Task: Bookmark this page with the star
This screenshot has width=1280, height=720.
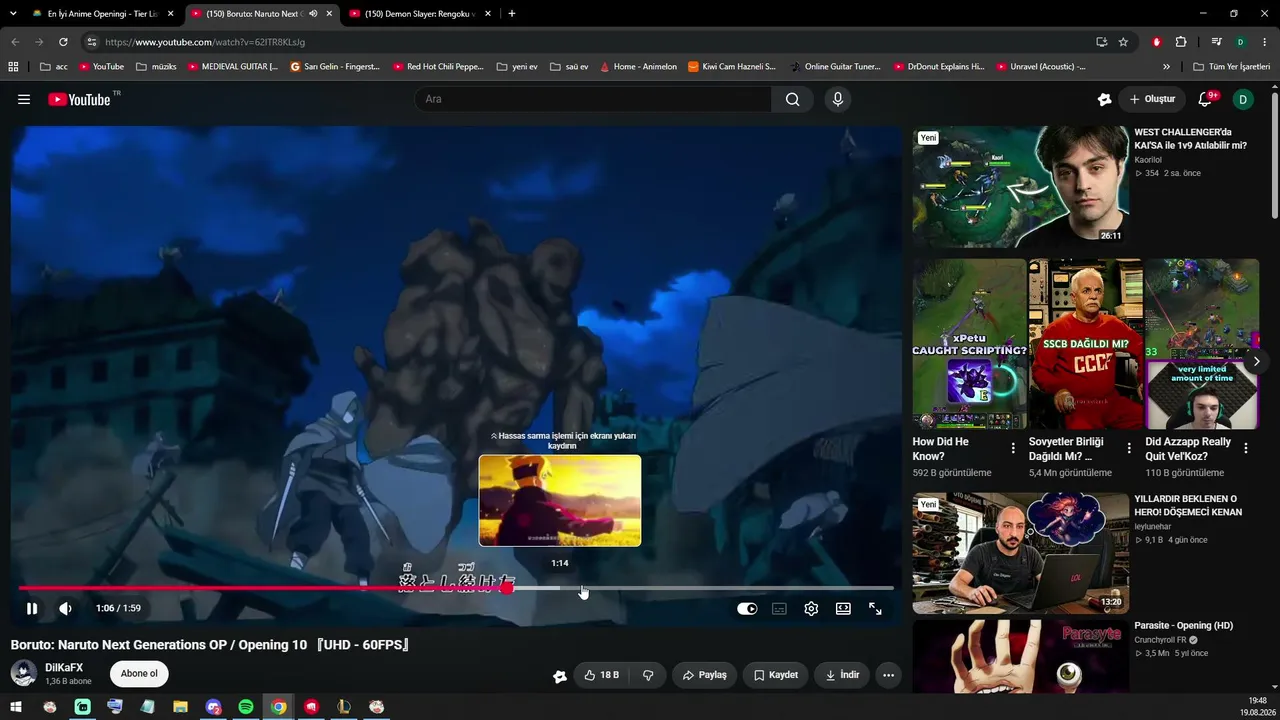Action: click(x=1123, y=42)
